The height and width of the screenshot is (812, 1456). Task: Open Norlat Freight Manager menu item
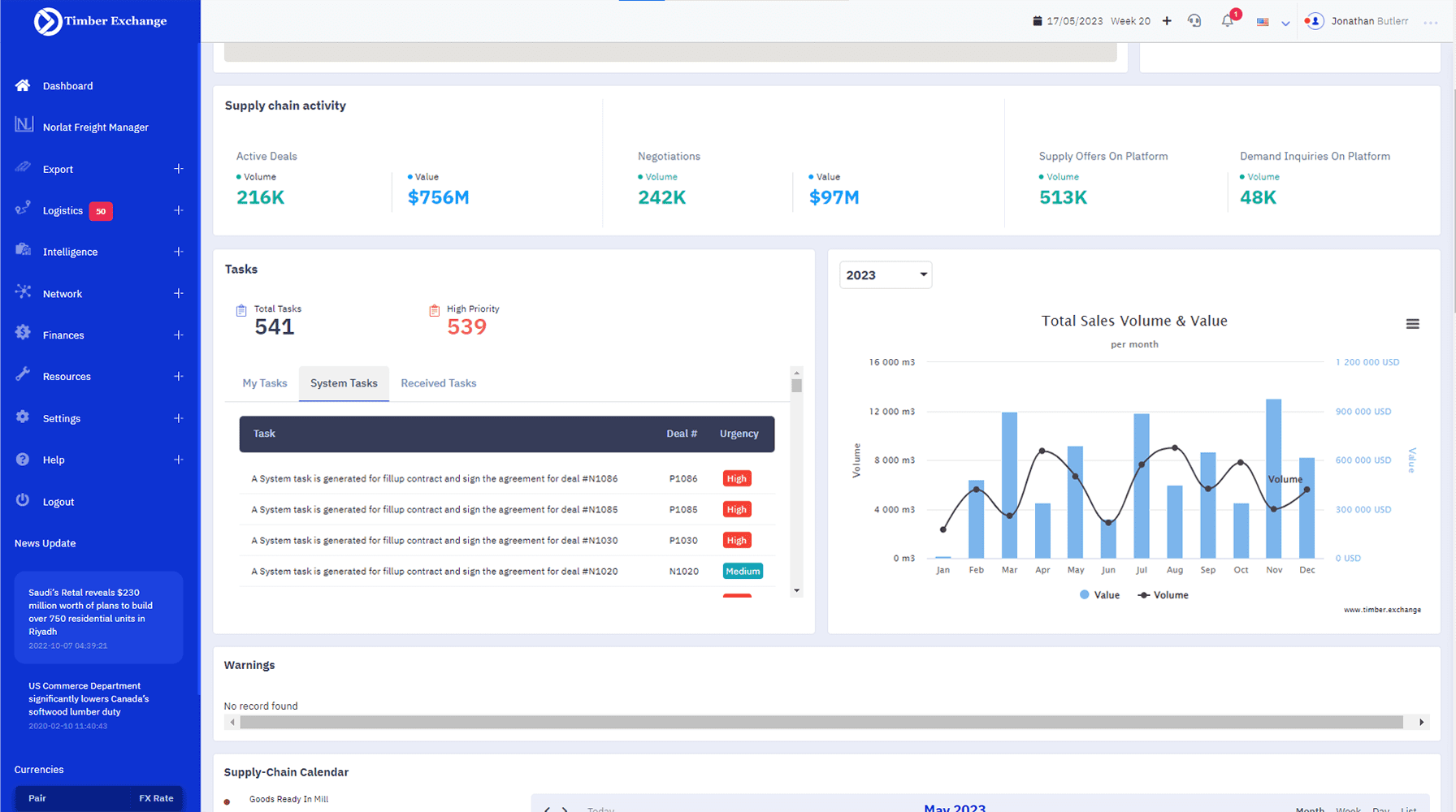96,127
